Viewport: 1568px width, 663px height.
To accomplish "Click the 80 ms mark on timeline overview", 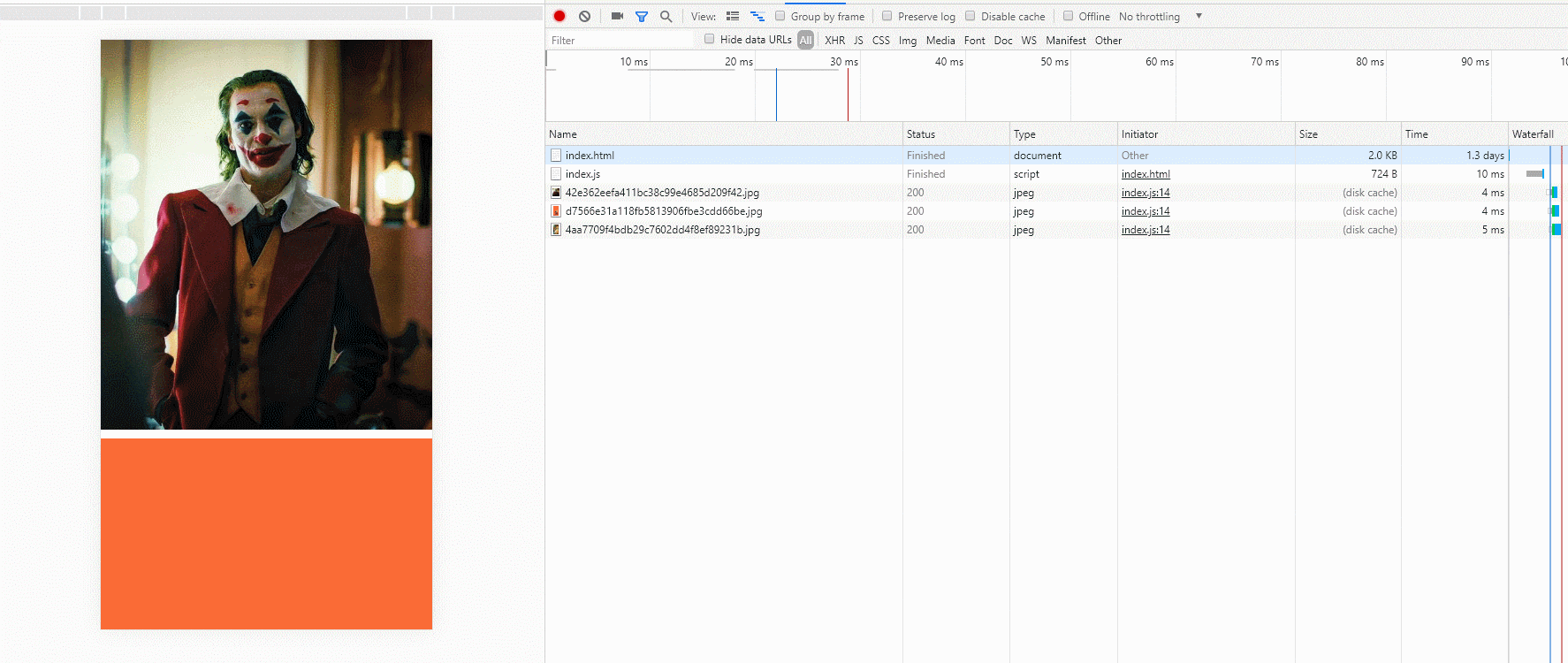I will [x=1370, y=62].
